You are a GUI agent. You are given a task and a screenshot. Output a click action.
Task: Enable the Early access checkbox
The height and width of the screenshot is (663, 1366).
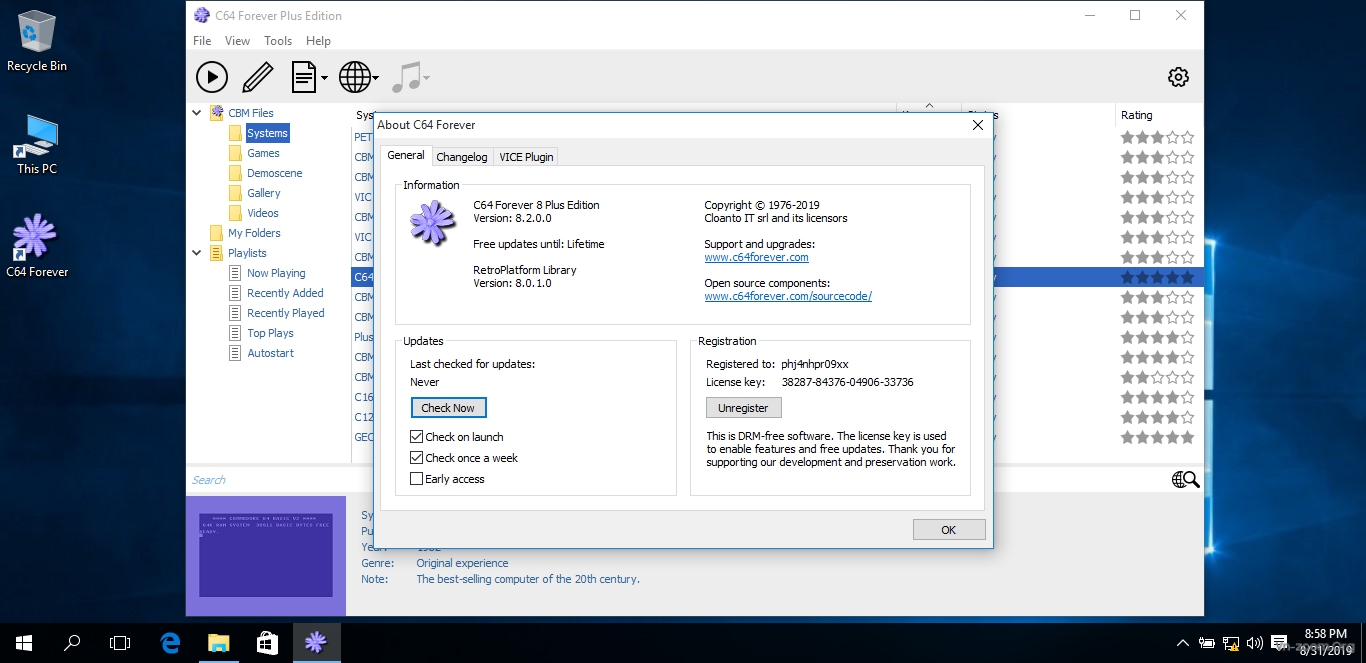click(417, 479)
